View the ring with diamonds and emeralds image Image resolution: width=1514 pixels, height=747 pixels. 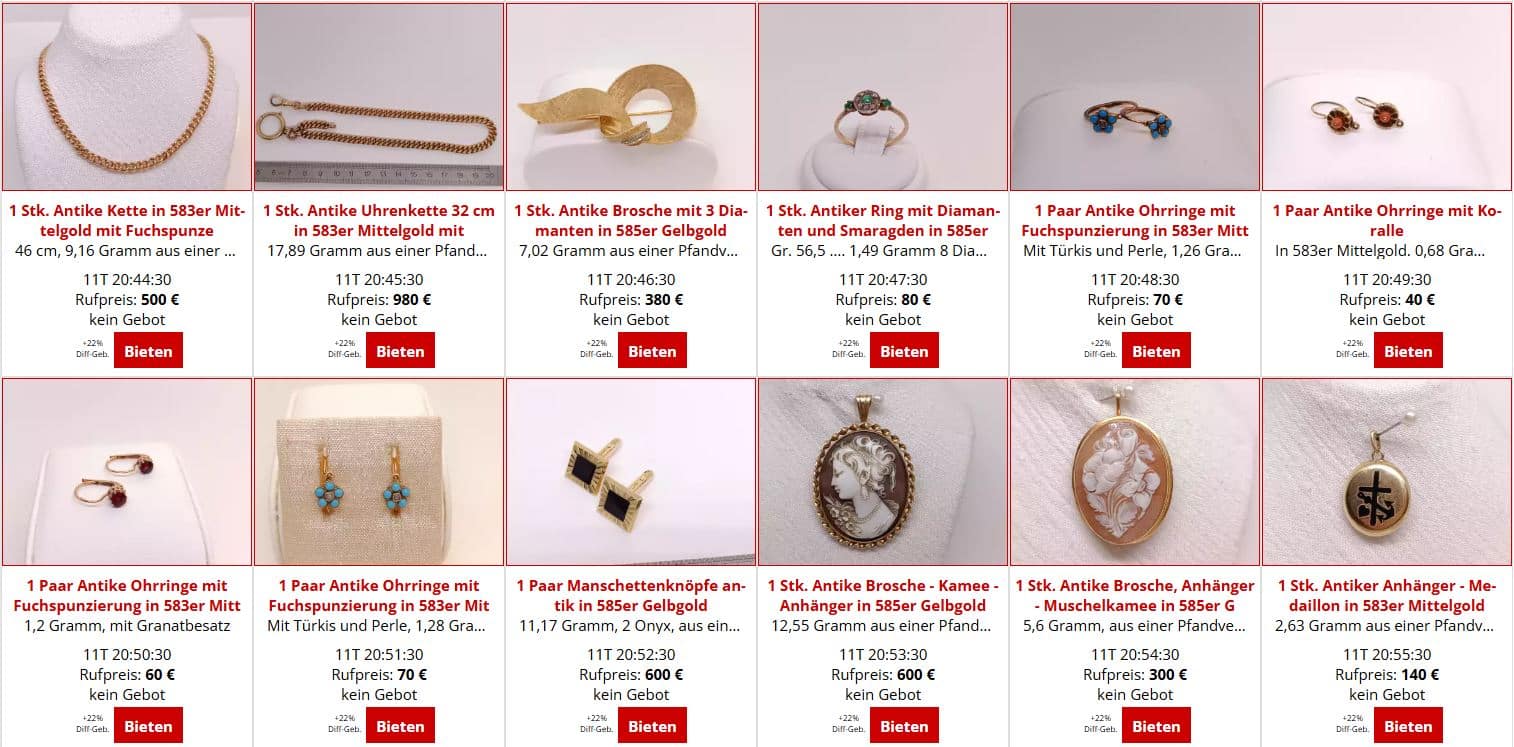pos(883,97)
